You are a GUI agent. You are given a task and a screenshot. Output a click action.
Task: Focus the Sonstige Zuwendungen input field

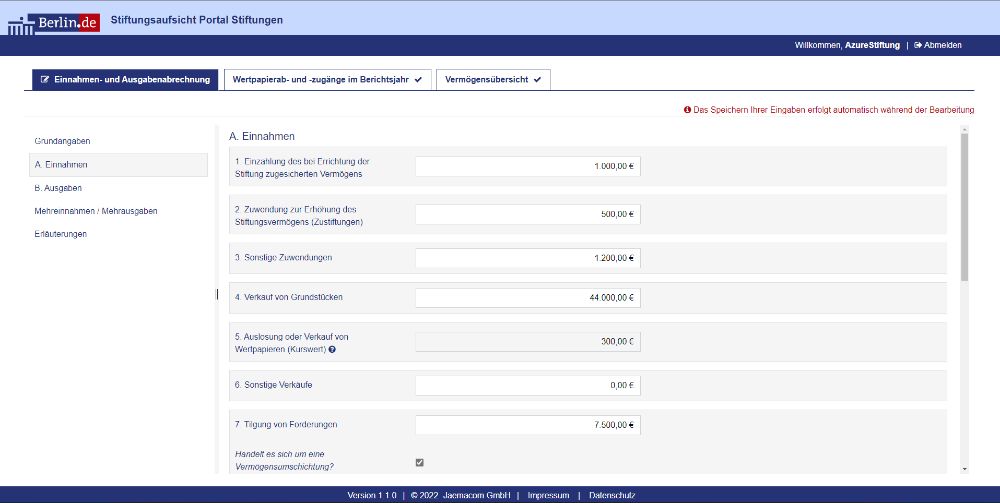point(527,258)
